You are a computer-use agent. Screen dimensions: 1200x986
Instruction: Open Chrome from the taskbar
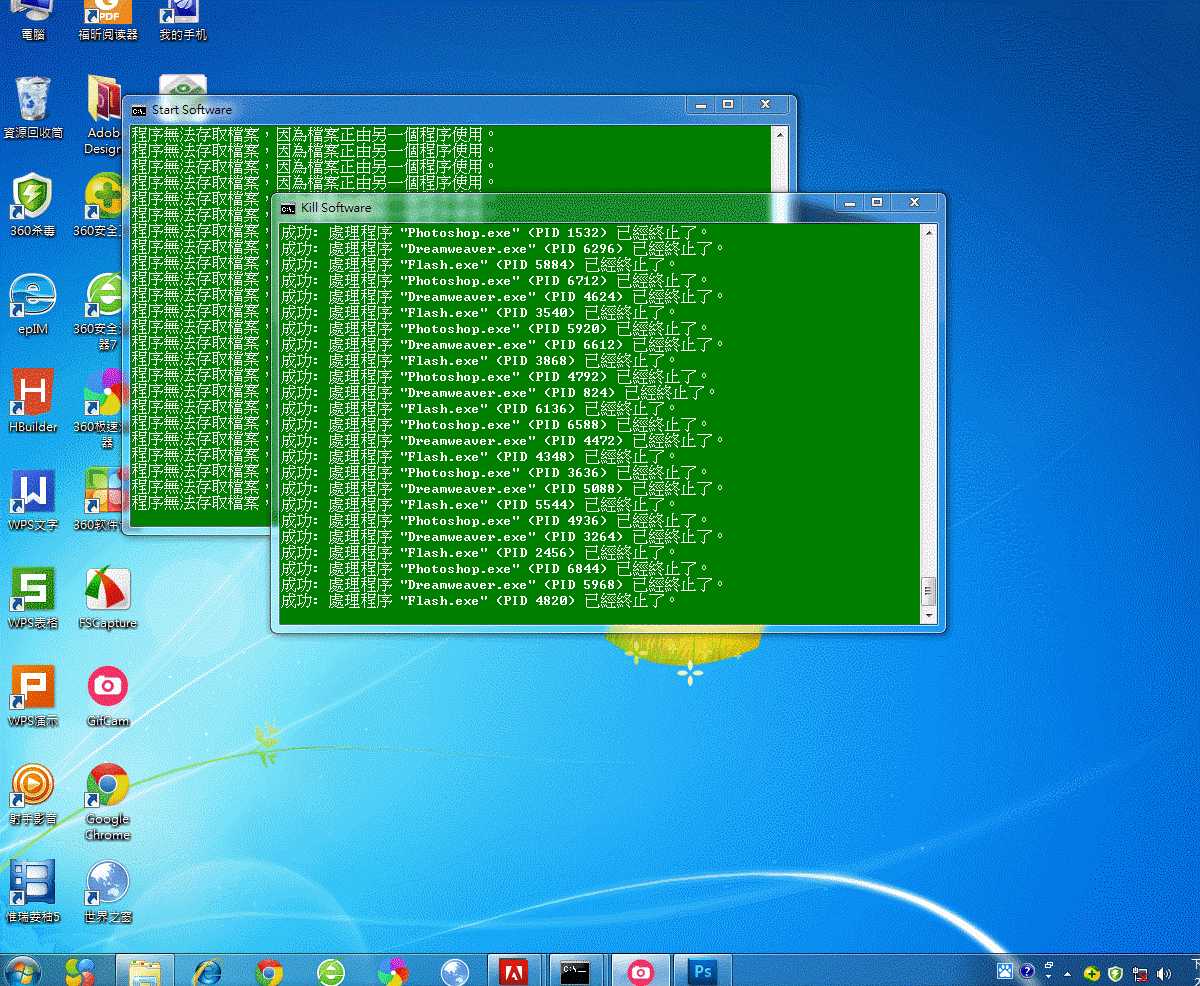(x=269, y=970)
